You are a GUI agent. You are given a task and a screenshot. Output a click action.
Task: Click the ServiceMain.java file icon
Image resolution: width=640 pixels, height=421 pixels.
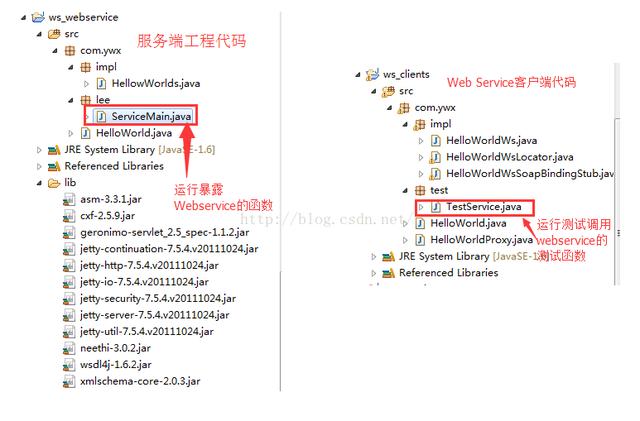(x=101, y=117)
